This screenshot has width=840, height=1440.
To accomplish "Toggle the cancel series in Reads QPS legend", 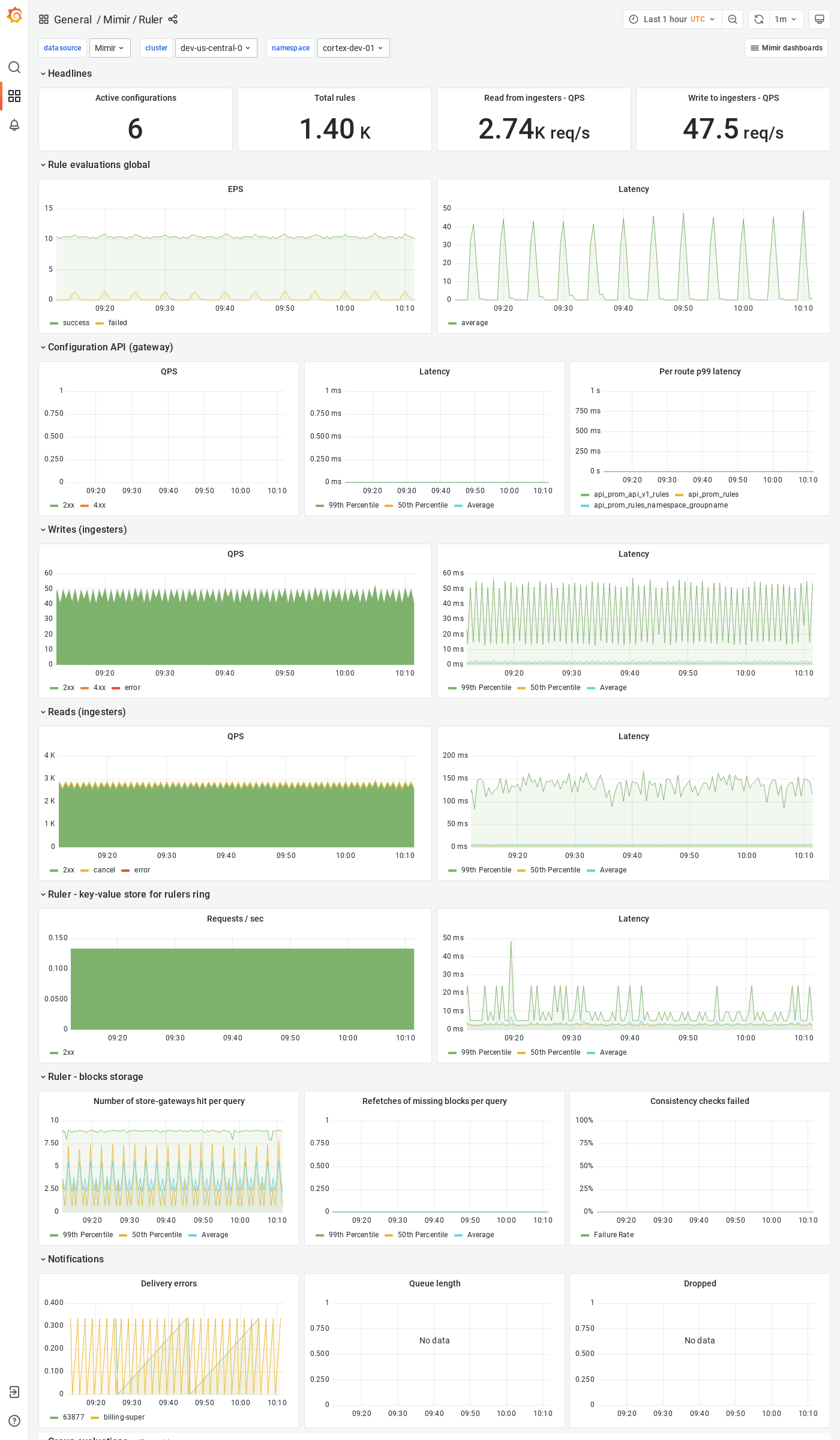I will tap(104, 870).
